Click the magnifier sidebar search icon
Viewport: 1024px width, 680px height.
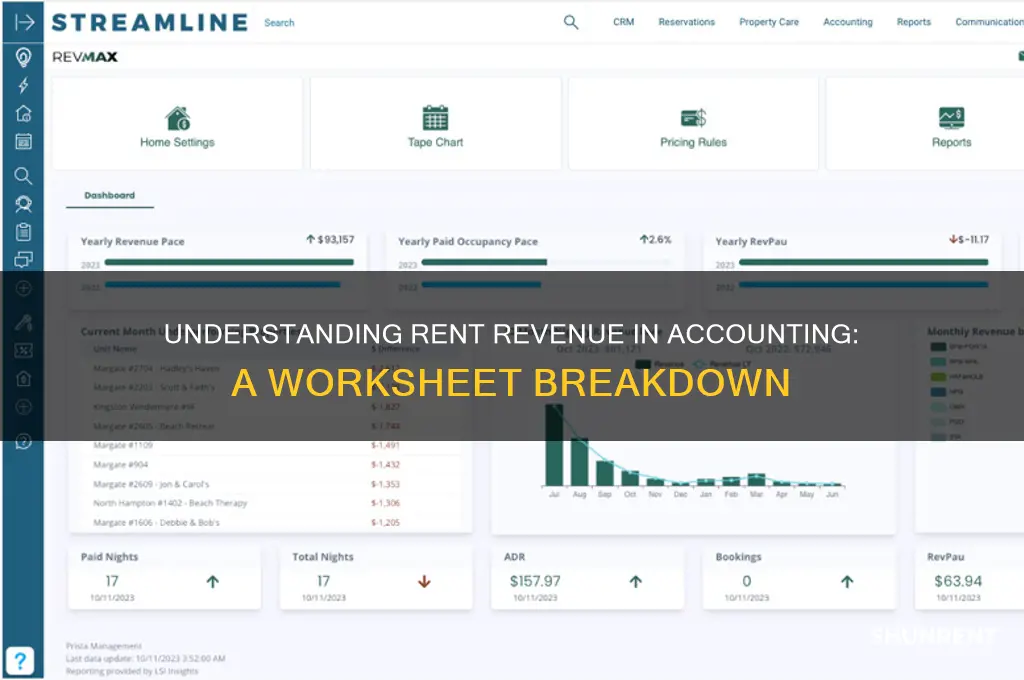click(x=24, y=176)
